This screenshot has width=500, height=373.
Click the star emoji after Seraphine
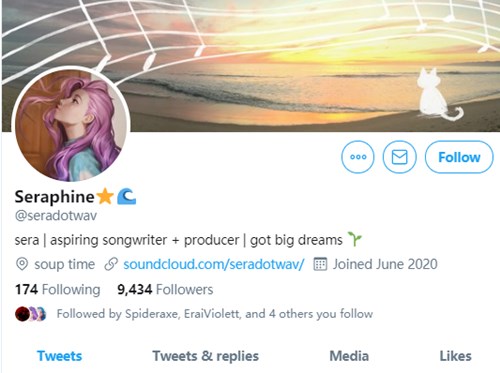(x=105, y=196)
